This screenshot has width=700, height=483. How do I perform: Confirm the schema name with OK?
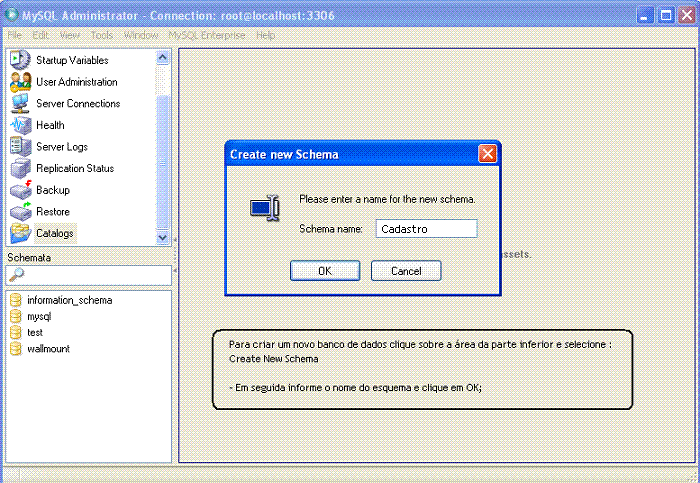325,271
